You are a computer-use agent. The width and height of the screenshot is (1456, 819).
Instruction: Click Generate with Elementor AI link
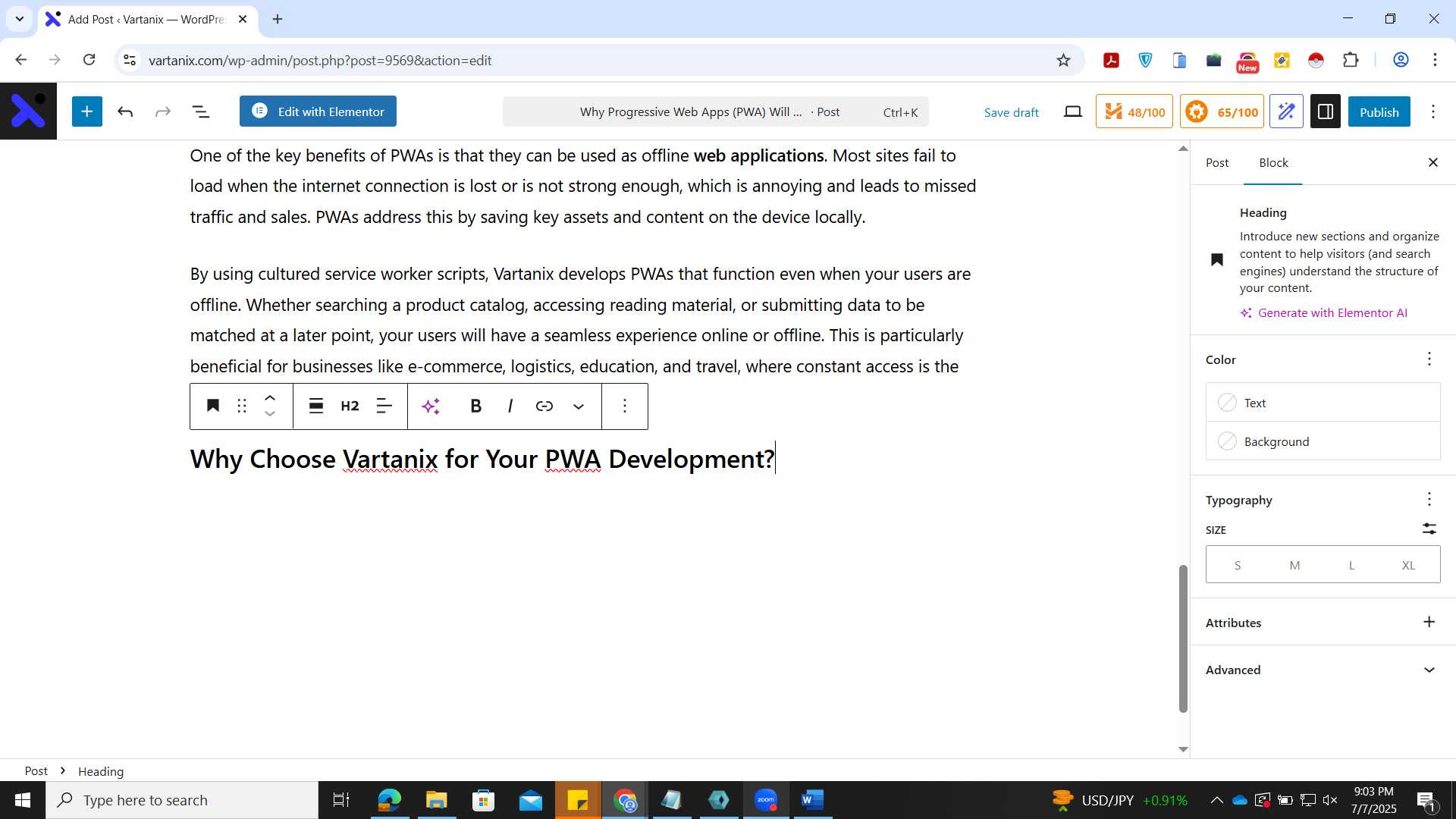(1323, 312)
